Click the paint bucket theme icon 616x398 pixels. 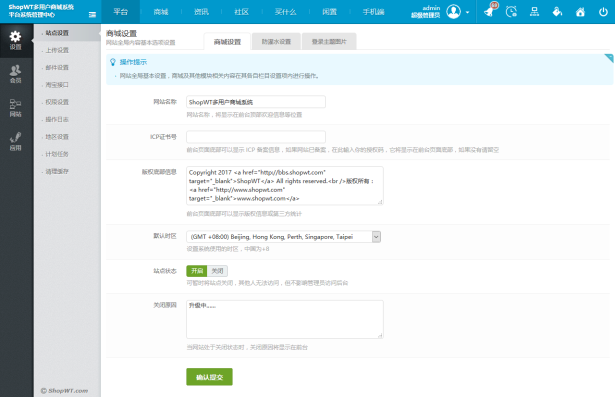[x=557, y=12]
